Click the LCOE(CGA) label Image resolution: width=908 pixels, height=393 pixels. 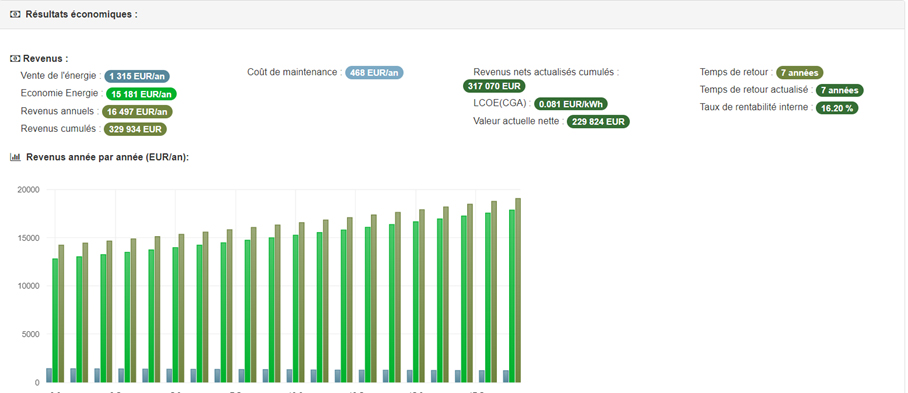pyautogui.click(x=501, y=104)
